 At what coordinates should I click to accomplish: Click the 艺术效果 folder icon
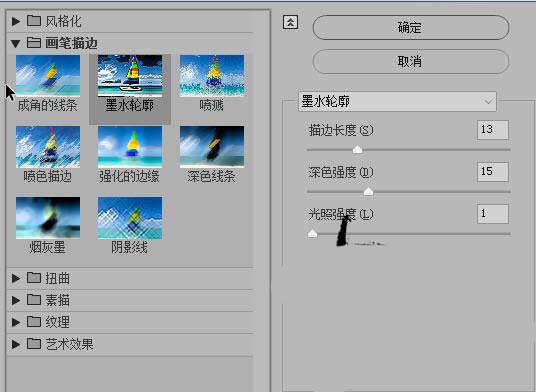pyautogui.click(x=34, y=343)
